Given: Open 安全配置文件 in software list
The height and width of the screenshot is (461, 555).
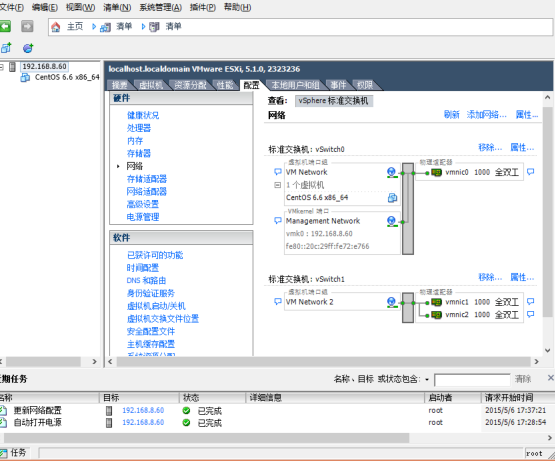Looking at the screenshot, I should pos(151,331).
